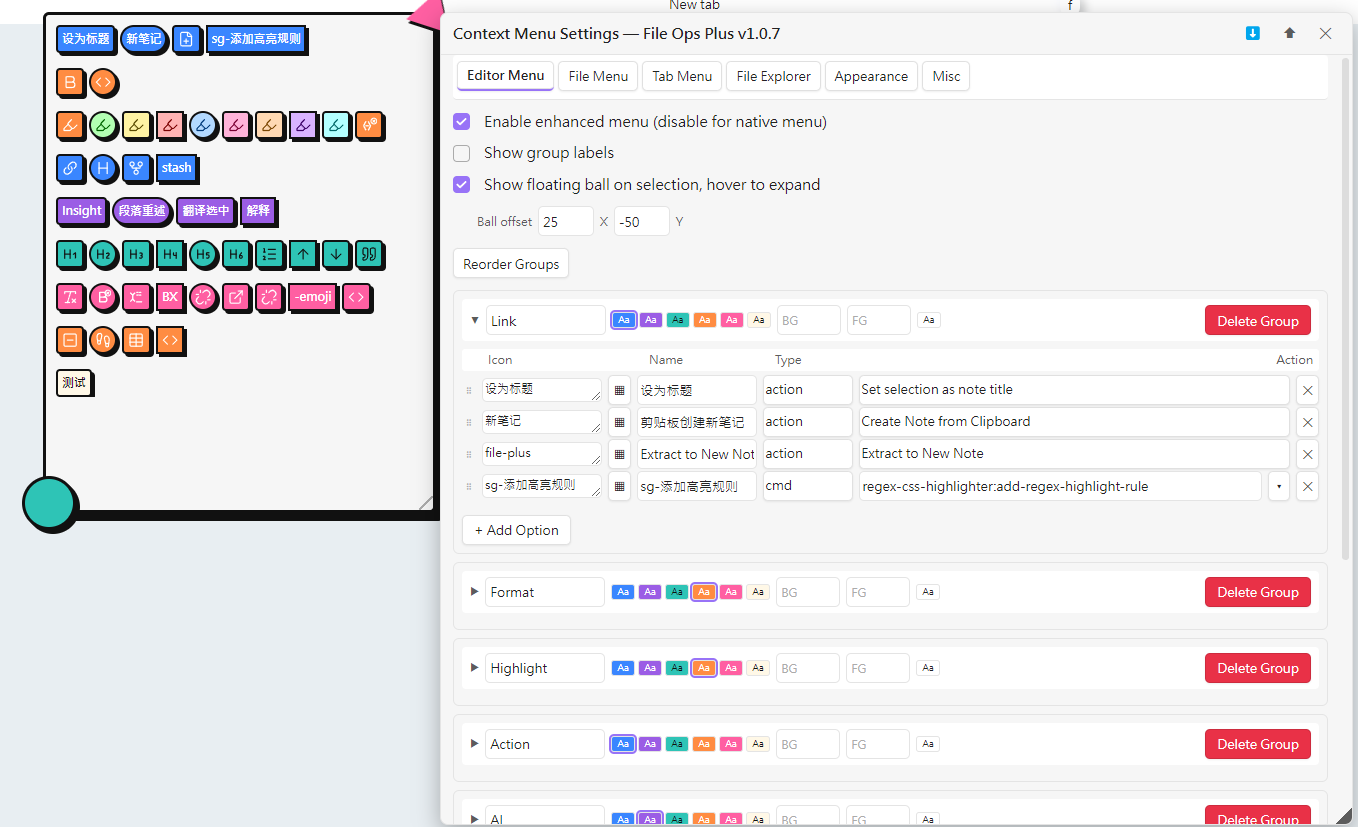Delete the Highlight group

coord(1258,668)
